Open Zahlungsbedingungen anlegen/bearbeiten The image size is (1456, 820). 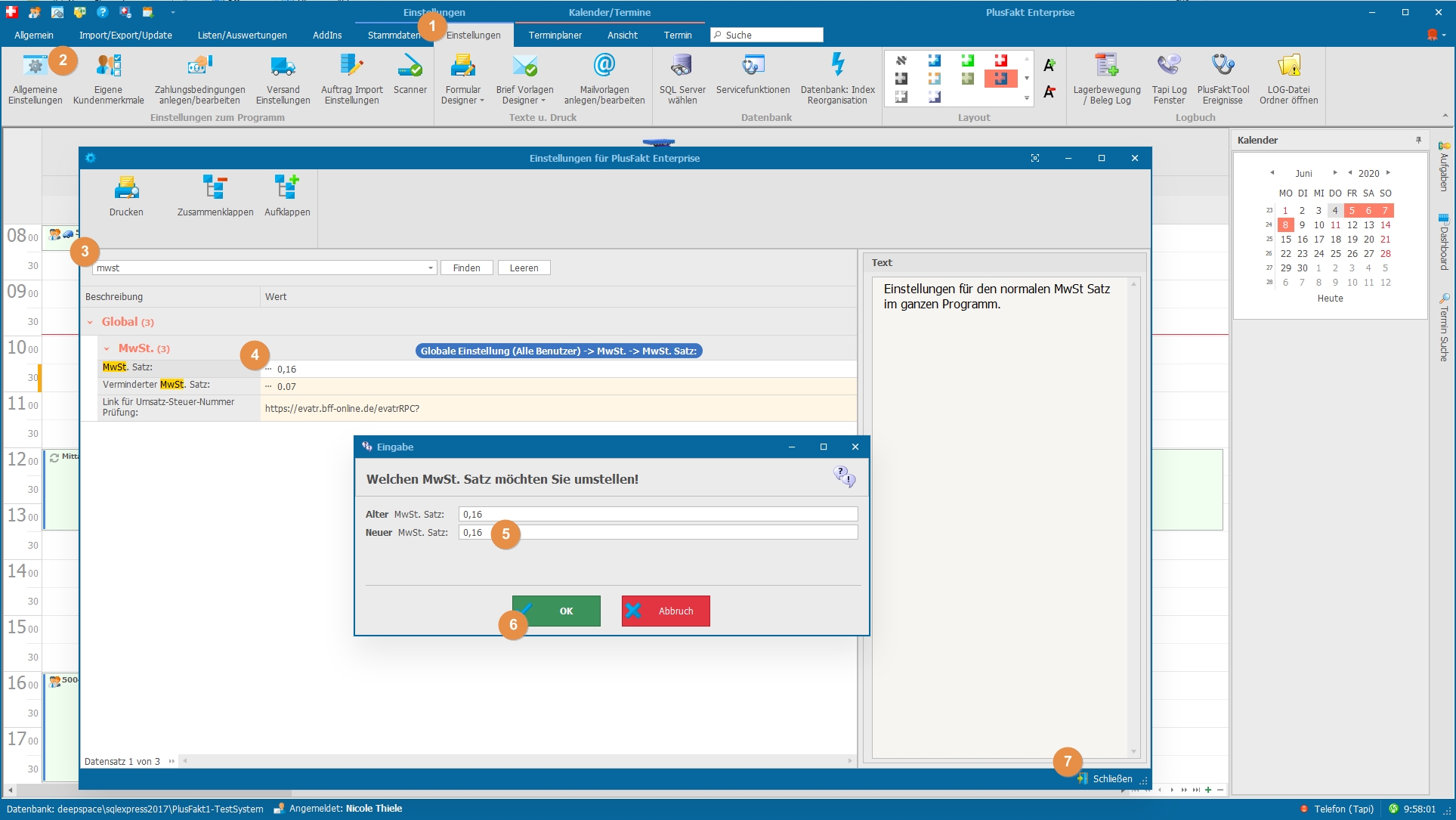tap(199, 79)
